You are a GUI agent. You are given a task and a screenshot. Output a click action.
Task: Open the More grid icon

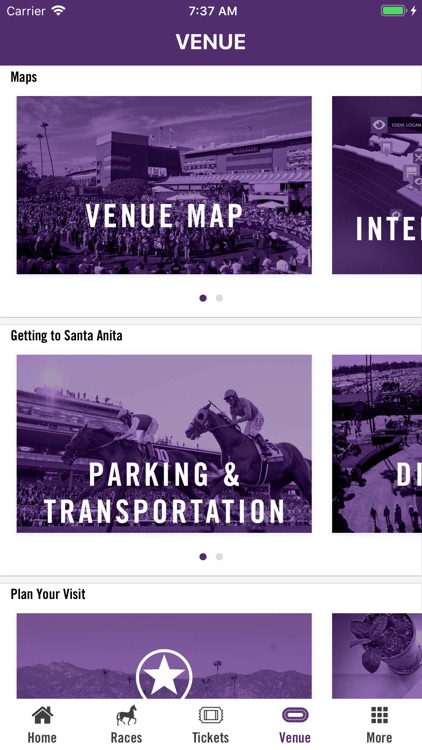[379, 716]
